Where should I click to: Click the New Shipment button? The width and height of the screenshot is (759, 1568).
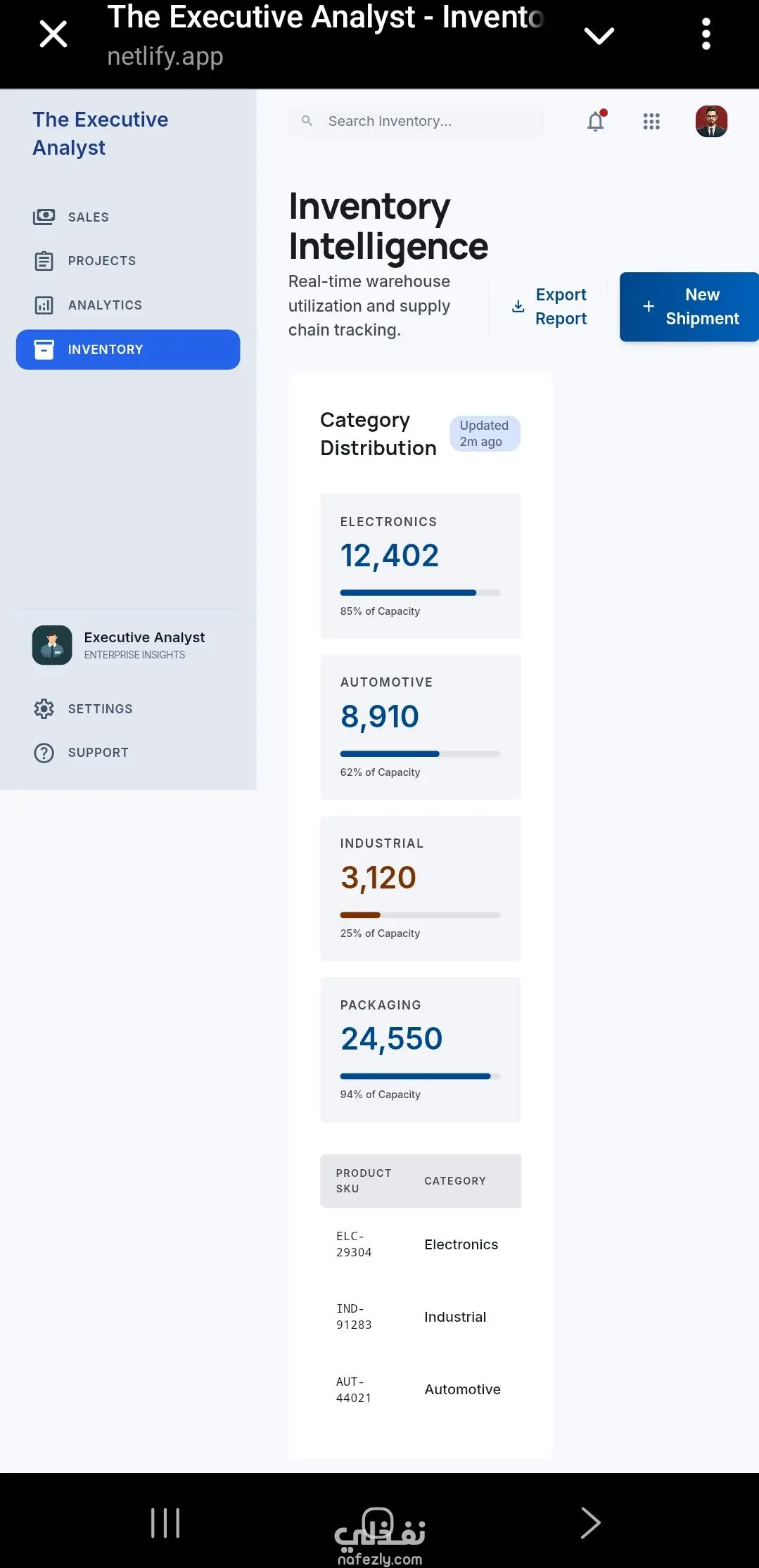[689, 307]
